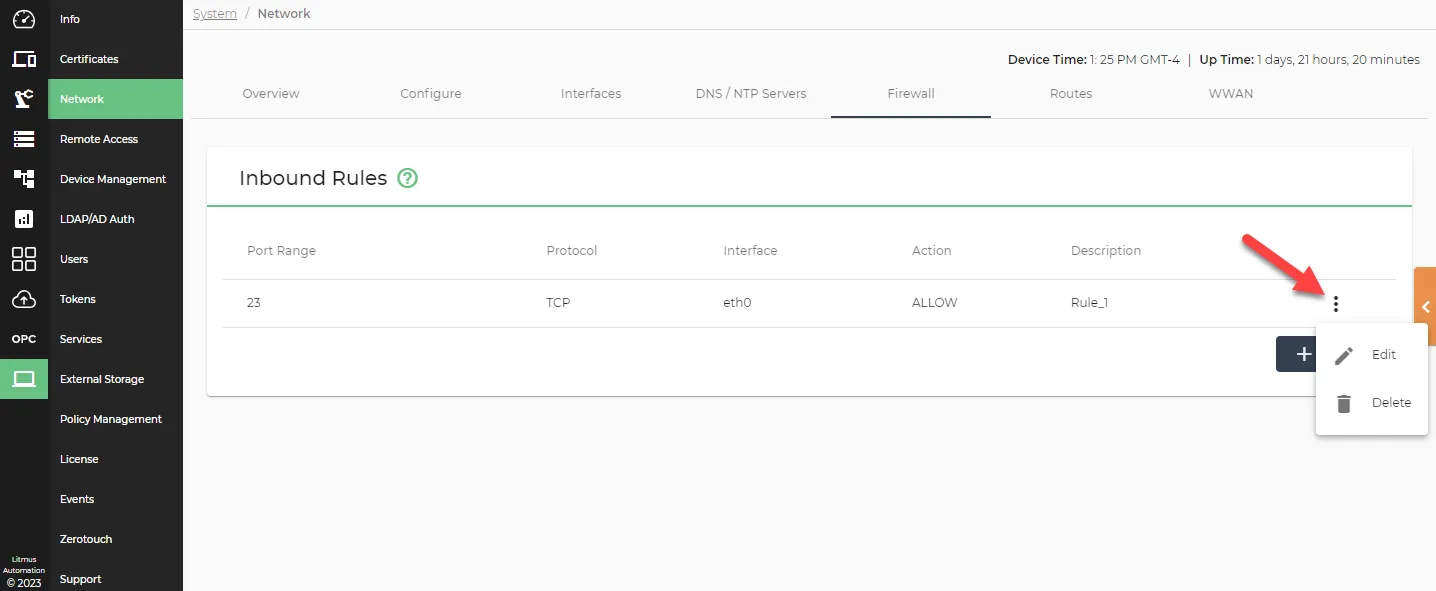Select the green laptop system icon

(x=24, y=379)
